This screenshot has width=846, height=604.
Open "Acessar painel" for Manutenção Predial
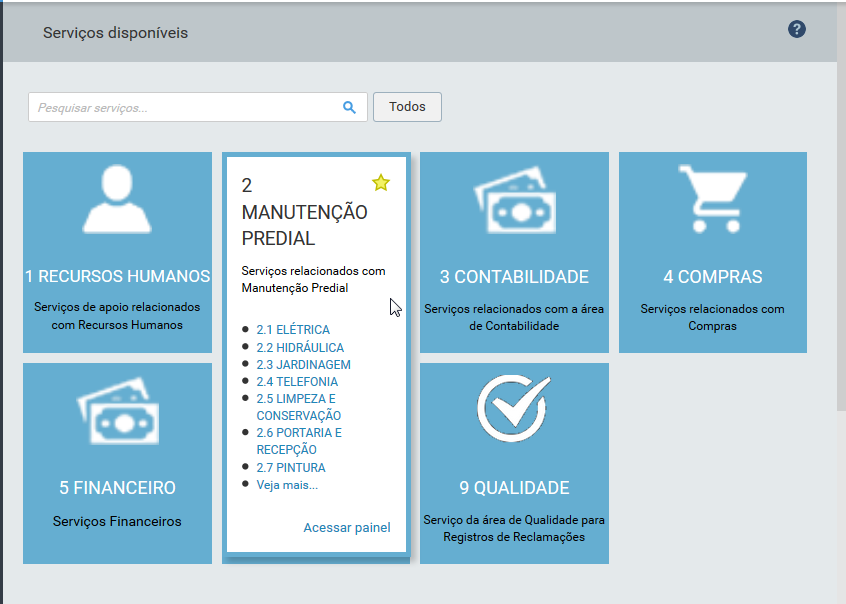click(346, 527)
